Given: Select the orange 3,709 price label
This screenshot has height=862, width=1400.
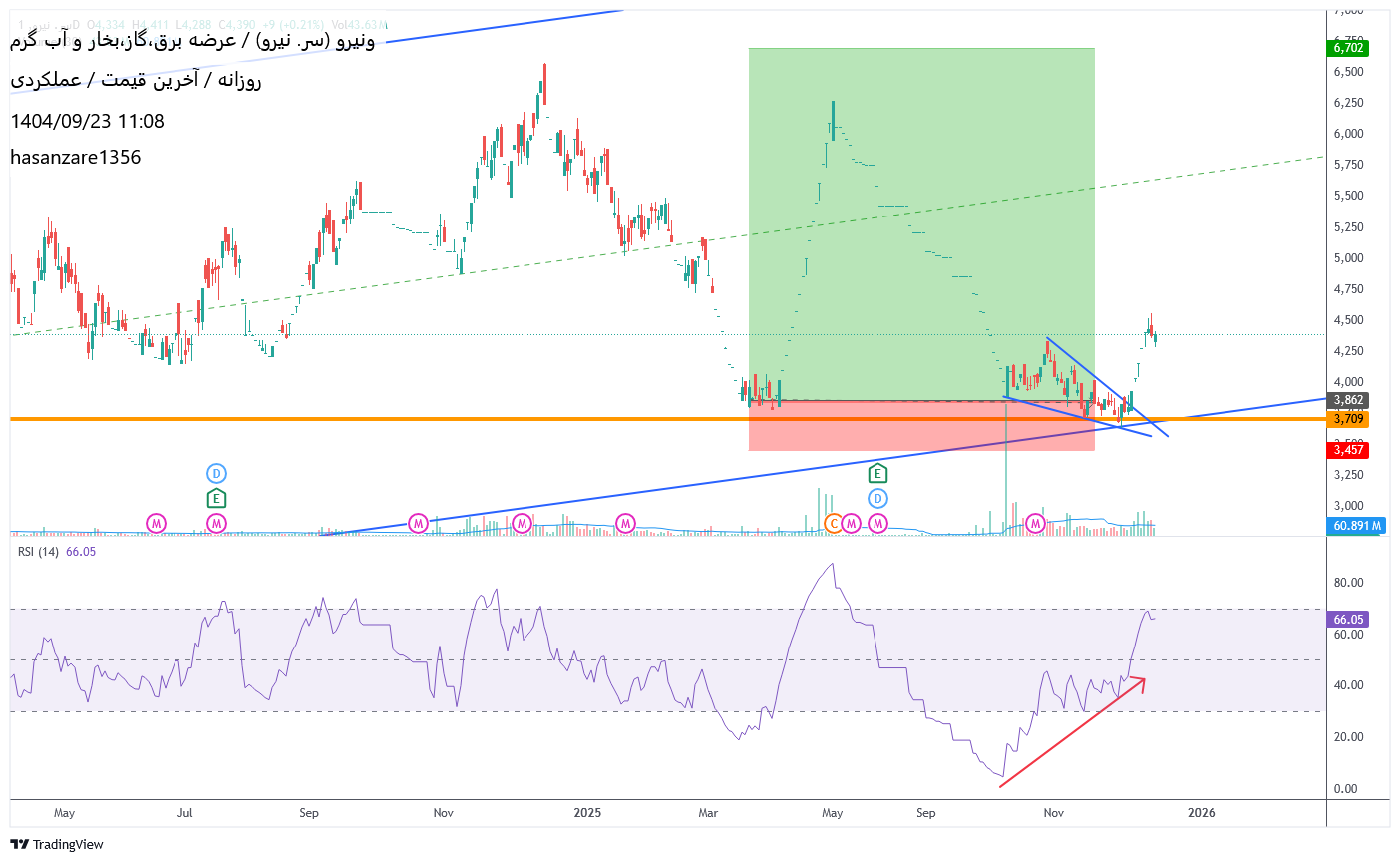Looking at the screenshot, I should click(1348, 419).
